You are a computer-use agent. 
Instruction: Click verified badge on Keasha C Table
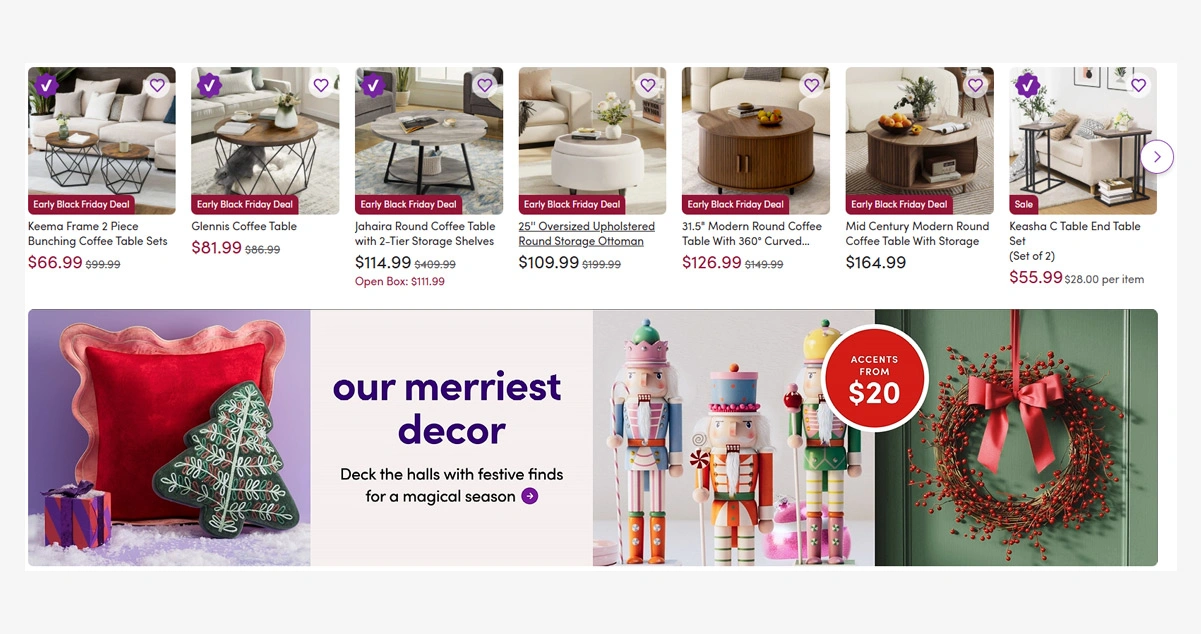1027,84
